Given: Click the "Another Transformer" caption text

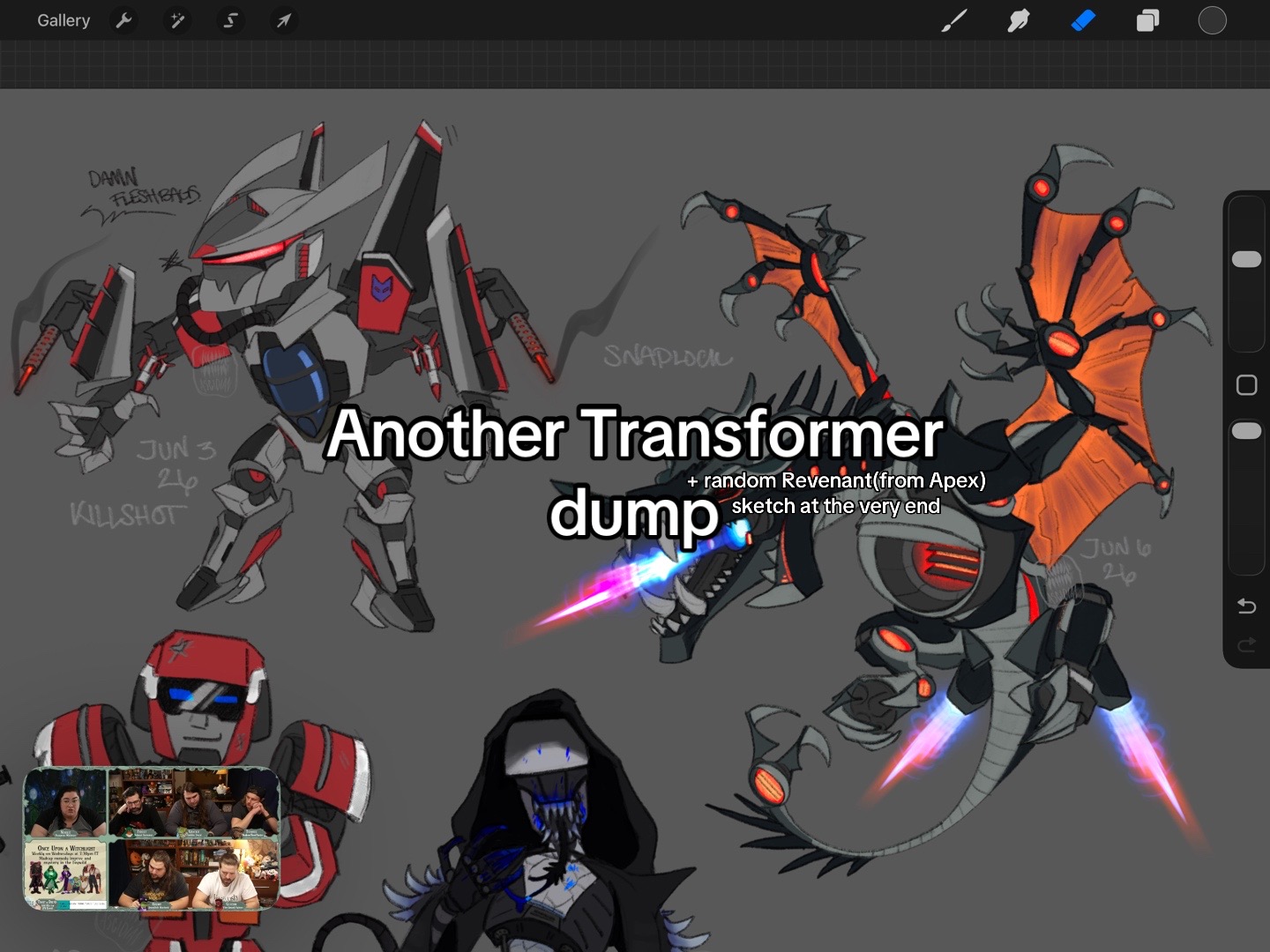Looking at the screenshot, I should (635, 434).
